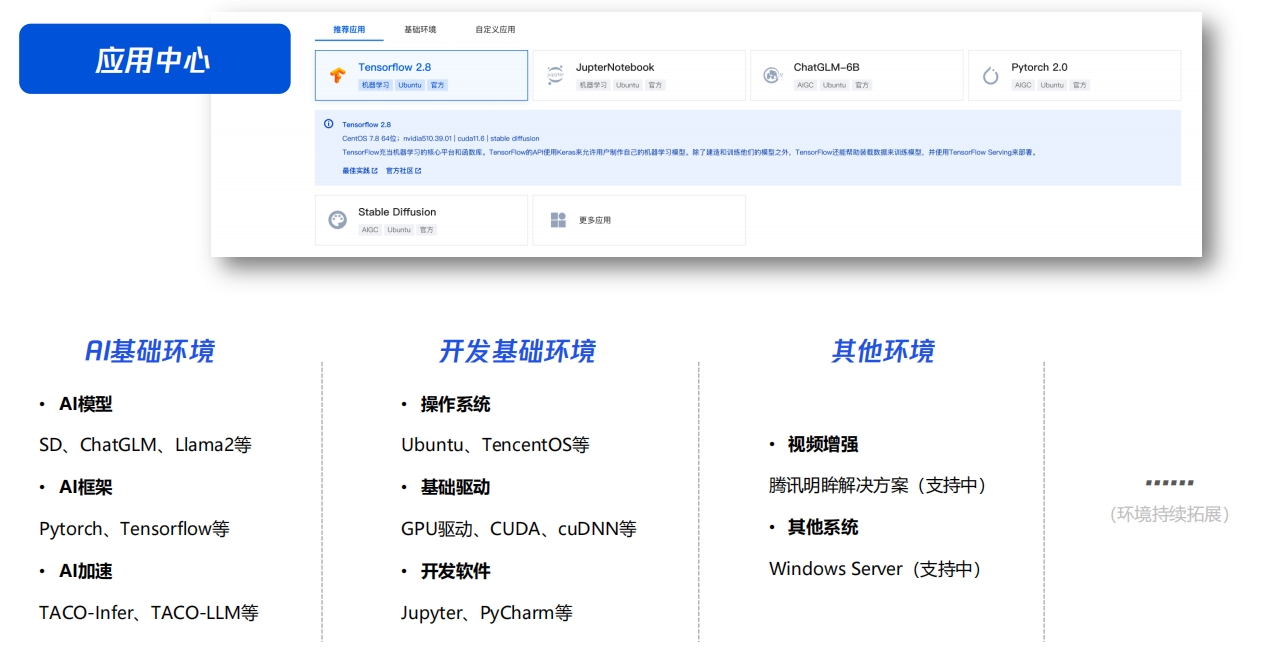Click the 机器学习 tag on Tensorflow card
Viewport: 1277px width, 659px height.
(x=375, y=85)
